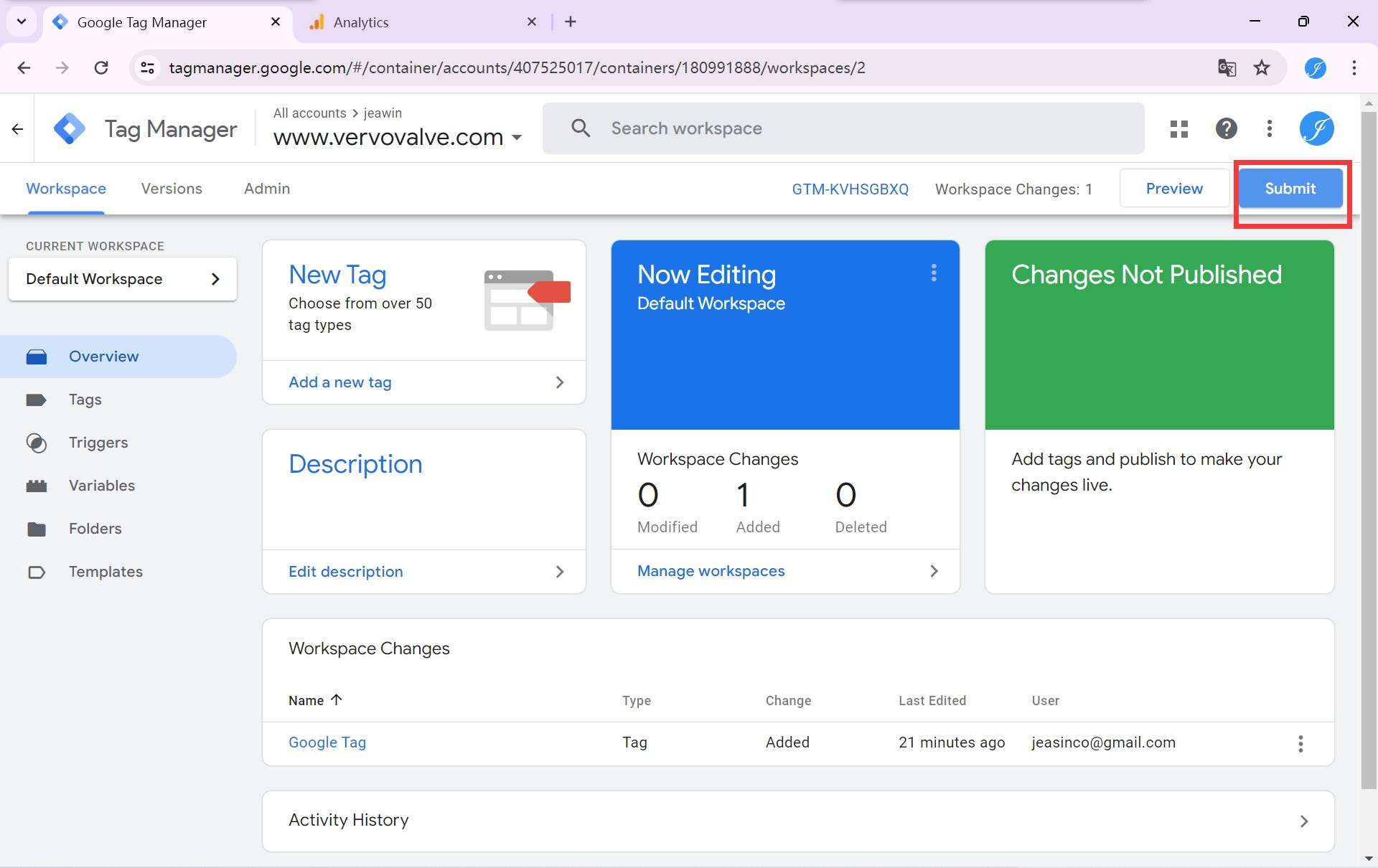Open the account avatar in Tag Manager
The width and height of the screenshot is (1378, 868).
1316,128
